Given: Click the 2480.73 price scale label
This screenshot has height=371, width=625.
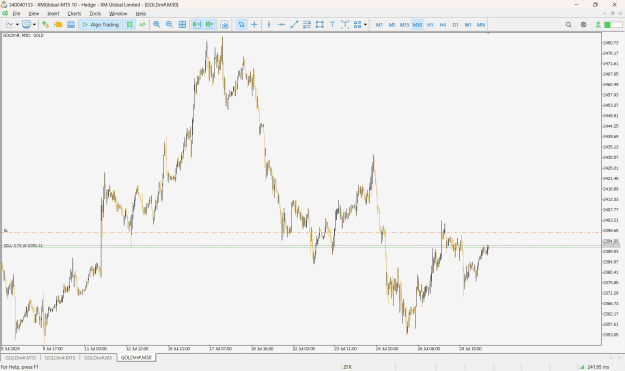Looking at the screenshot, I should [611, 43].
